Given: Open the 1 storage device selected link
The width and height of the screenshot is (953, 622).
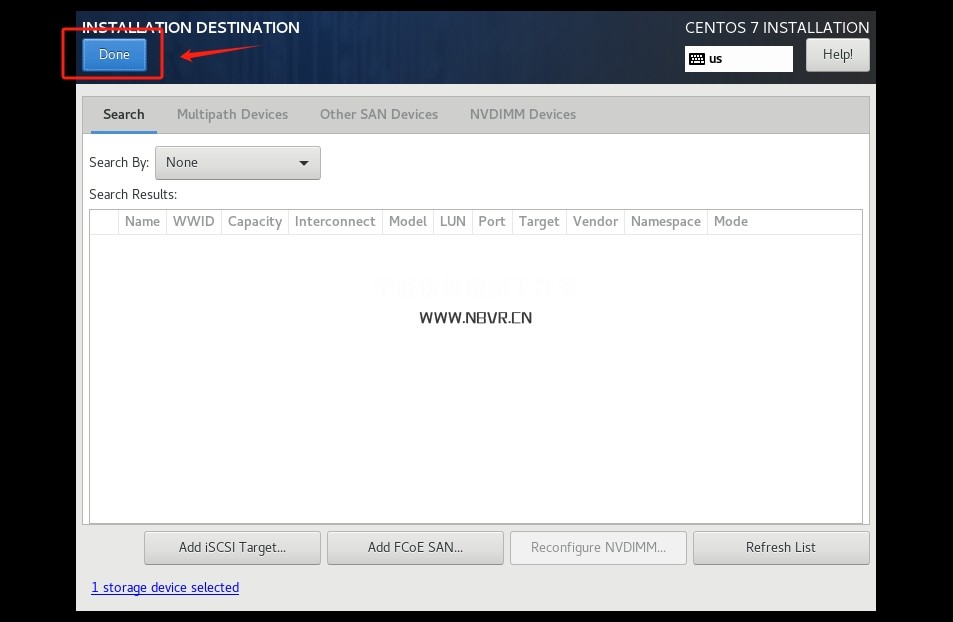Looking at the screenshot, I should click(x=165, y=587).
